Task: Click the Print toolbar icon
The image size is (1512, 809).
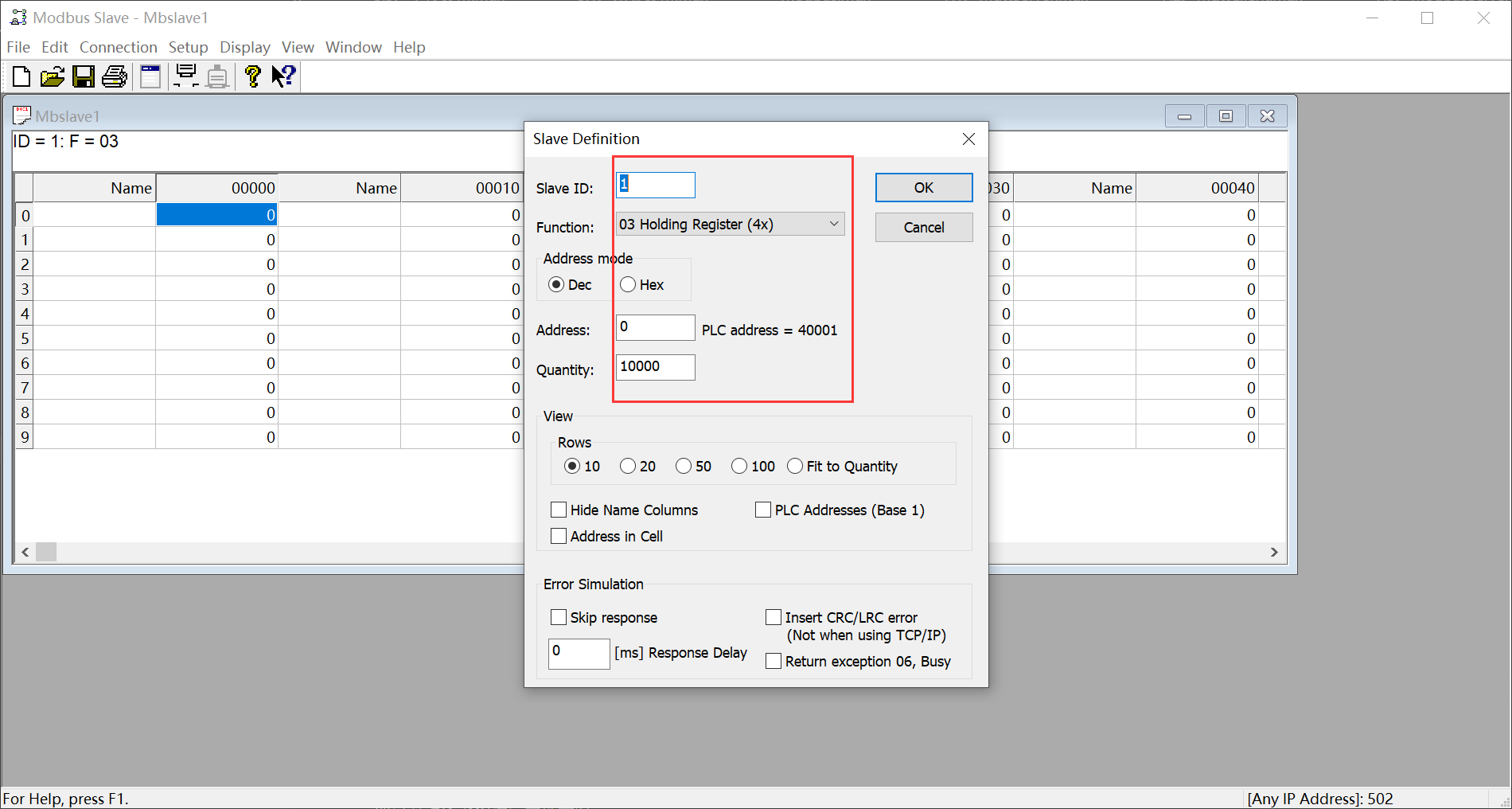Action: 115,76
